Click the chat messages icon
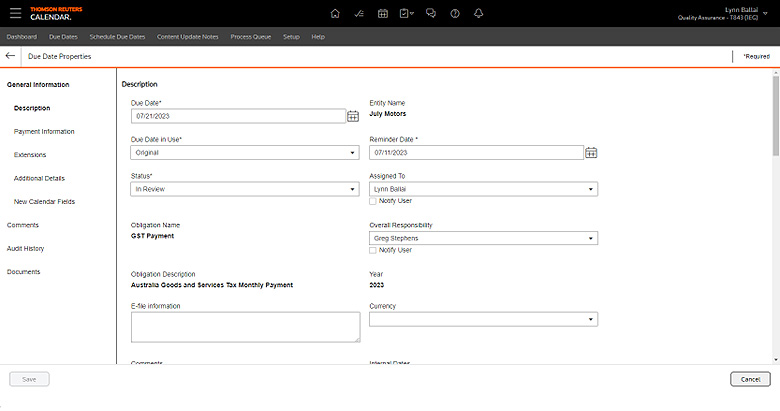 431,13
